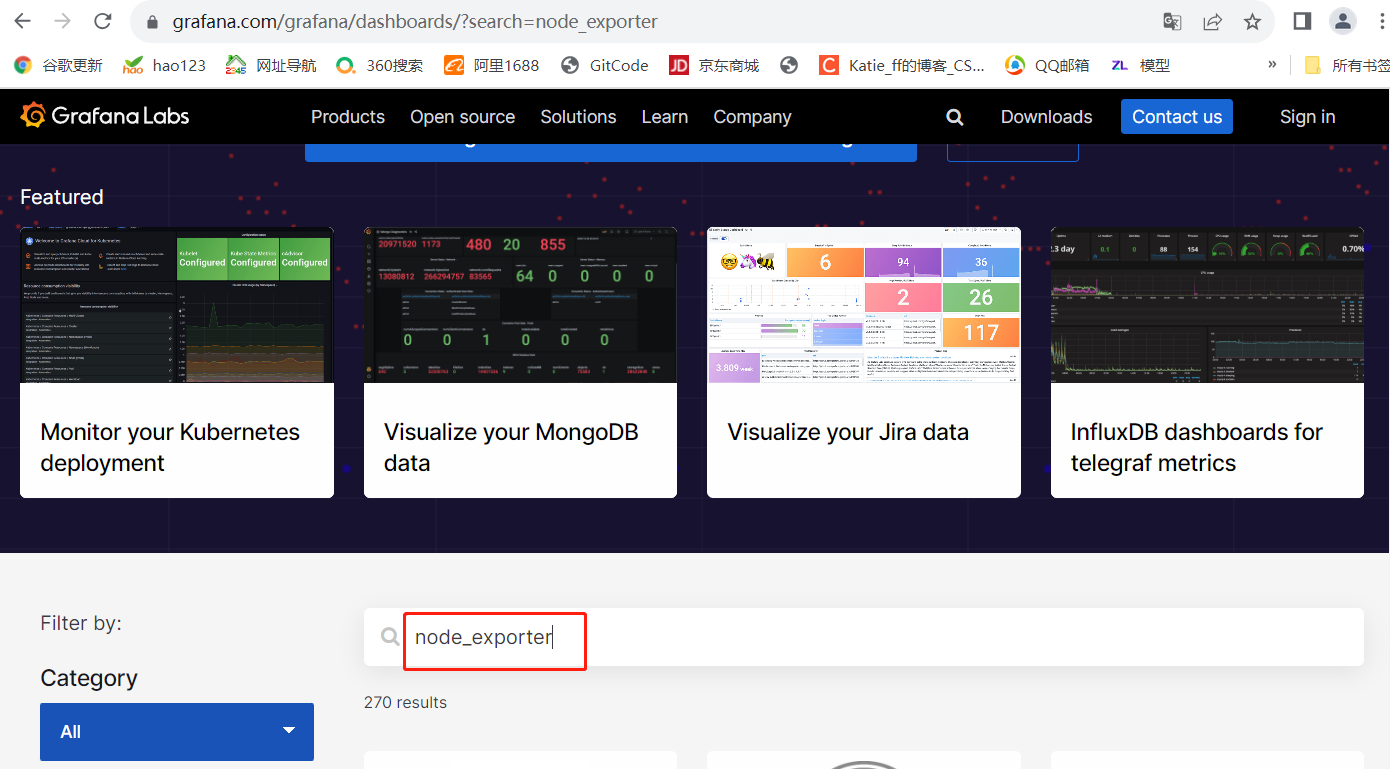This screenshot has width=1390, height=769.
Task: Open the GitCode bookmark
Action: [605, 65]
